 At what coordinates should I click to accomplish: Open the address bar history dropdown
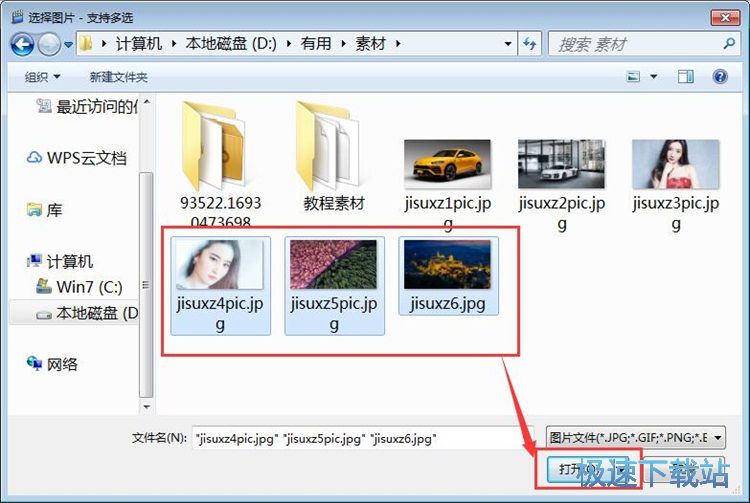[508, 44]
